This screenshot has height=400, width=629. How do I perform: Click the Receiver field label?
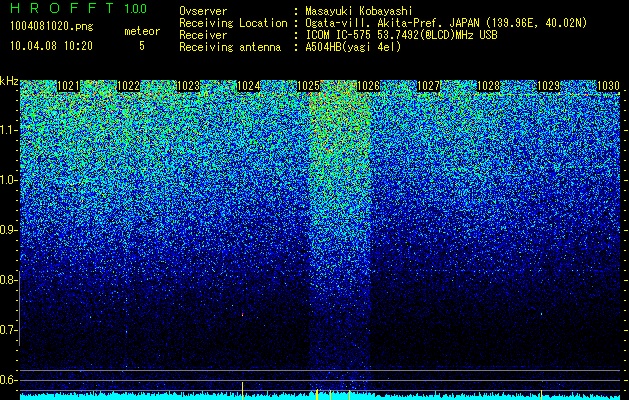pos(203,35)
